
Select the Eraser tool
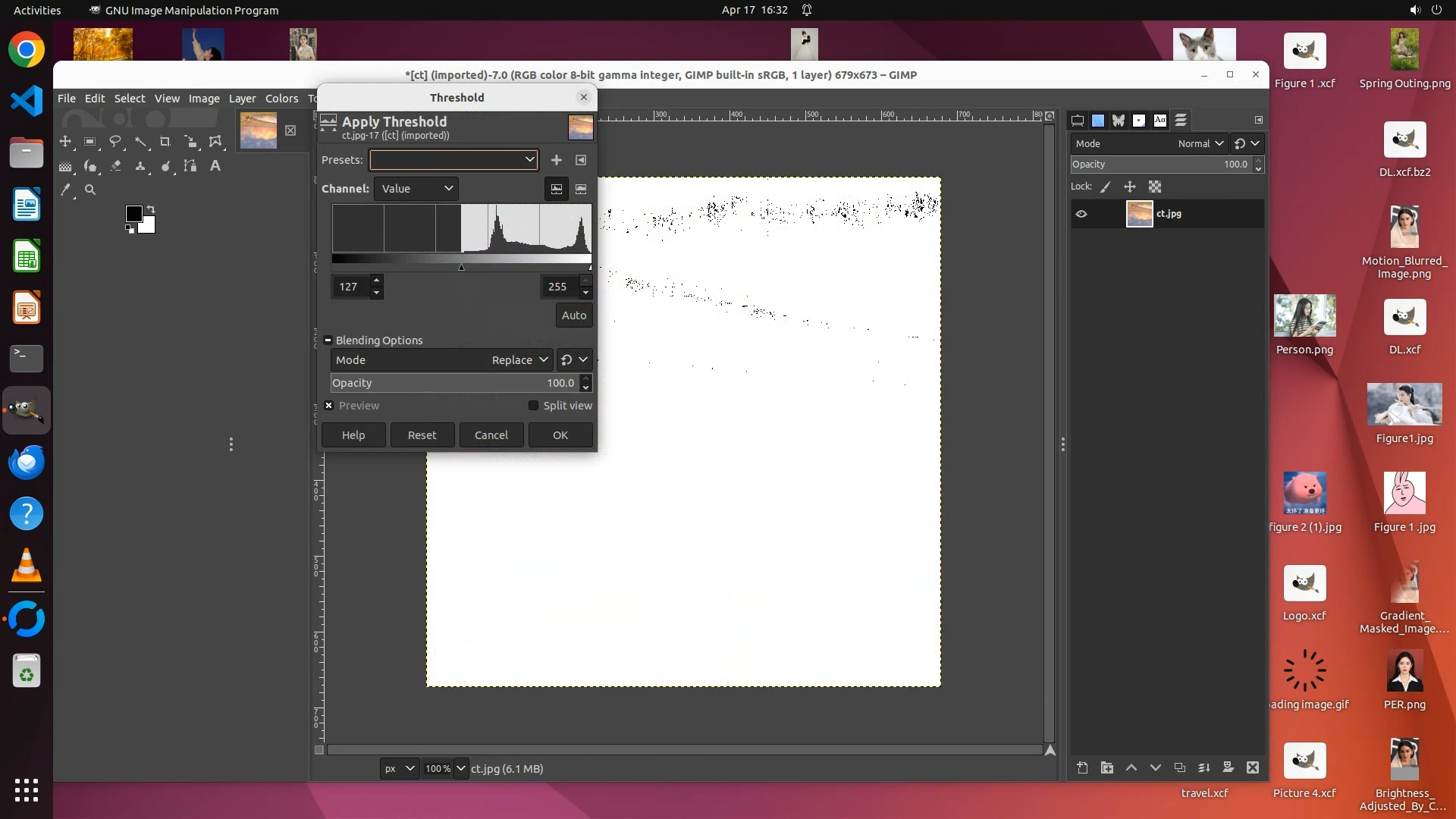tap(115, 166)
